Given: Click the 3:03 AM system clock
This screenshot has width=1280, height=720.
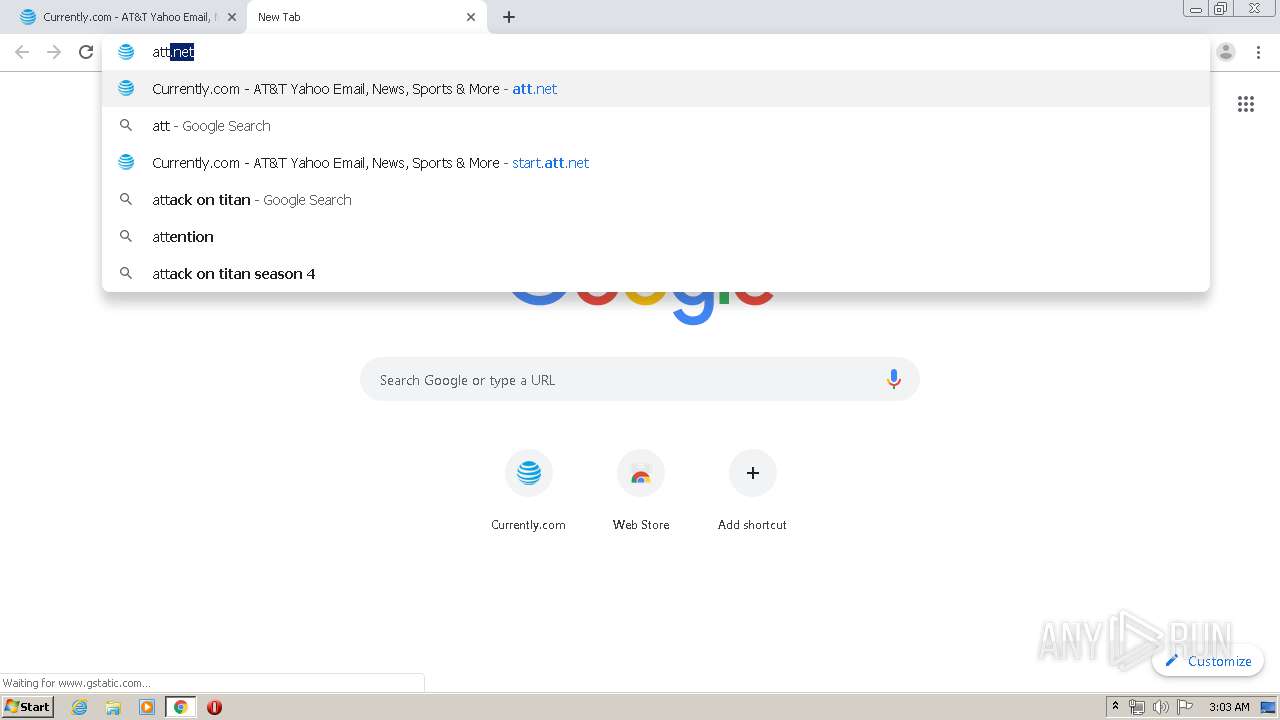Looking at the screenshot, I should pyautogui.click(x=1229, y=707).
